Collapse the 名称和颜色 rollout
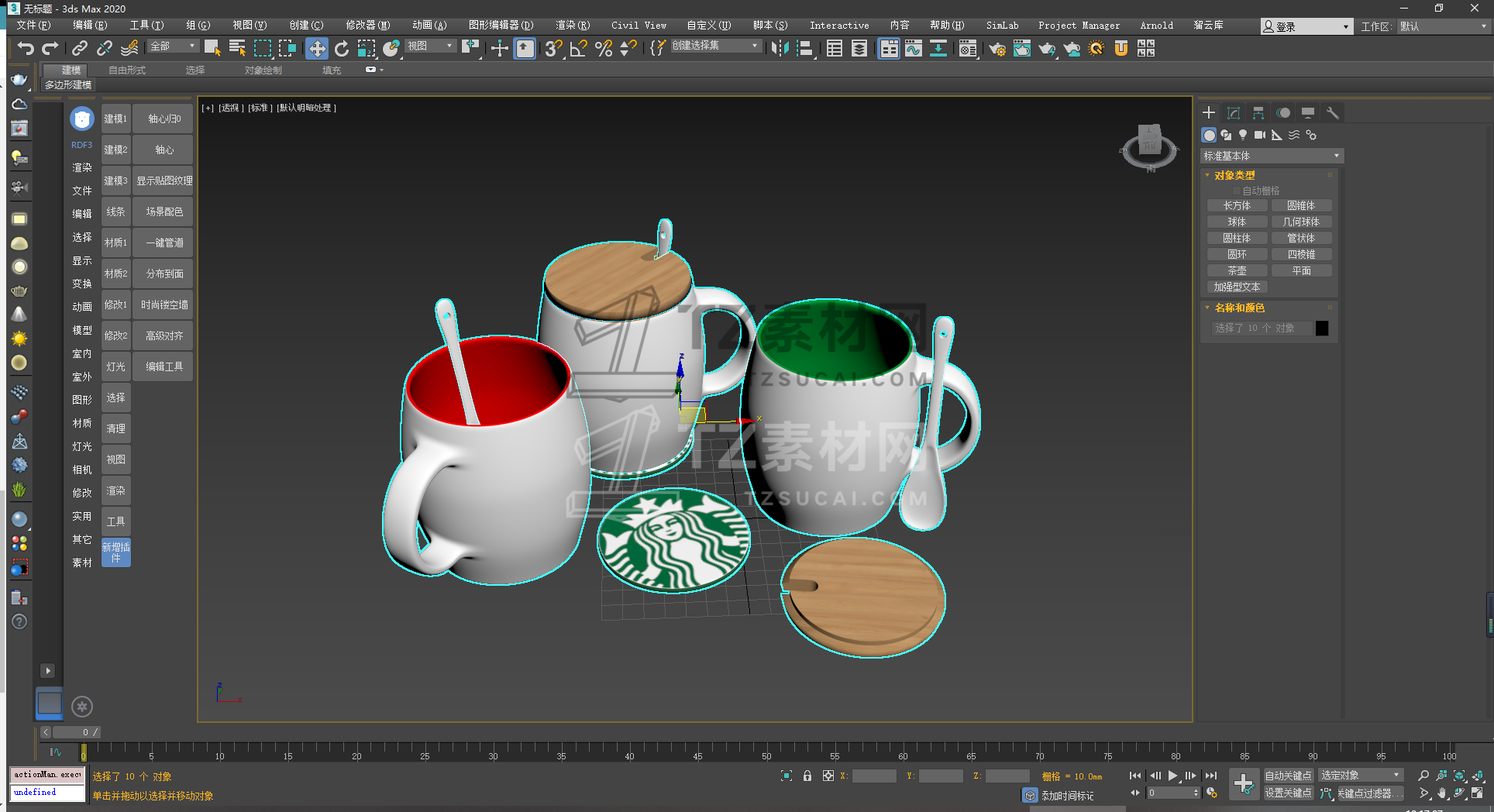 click(x=1238, y=308)
